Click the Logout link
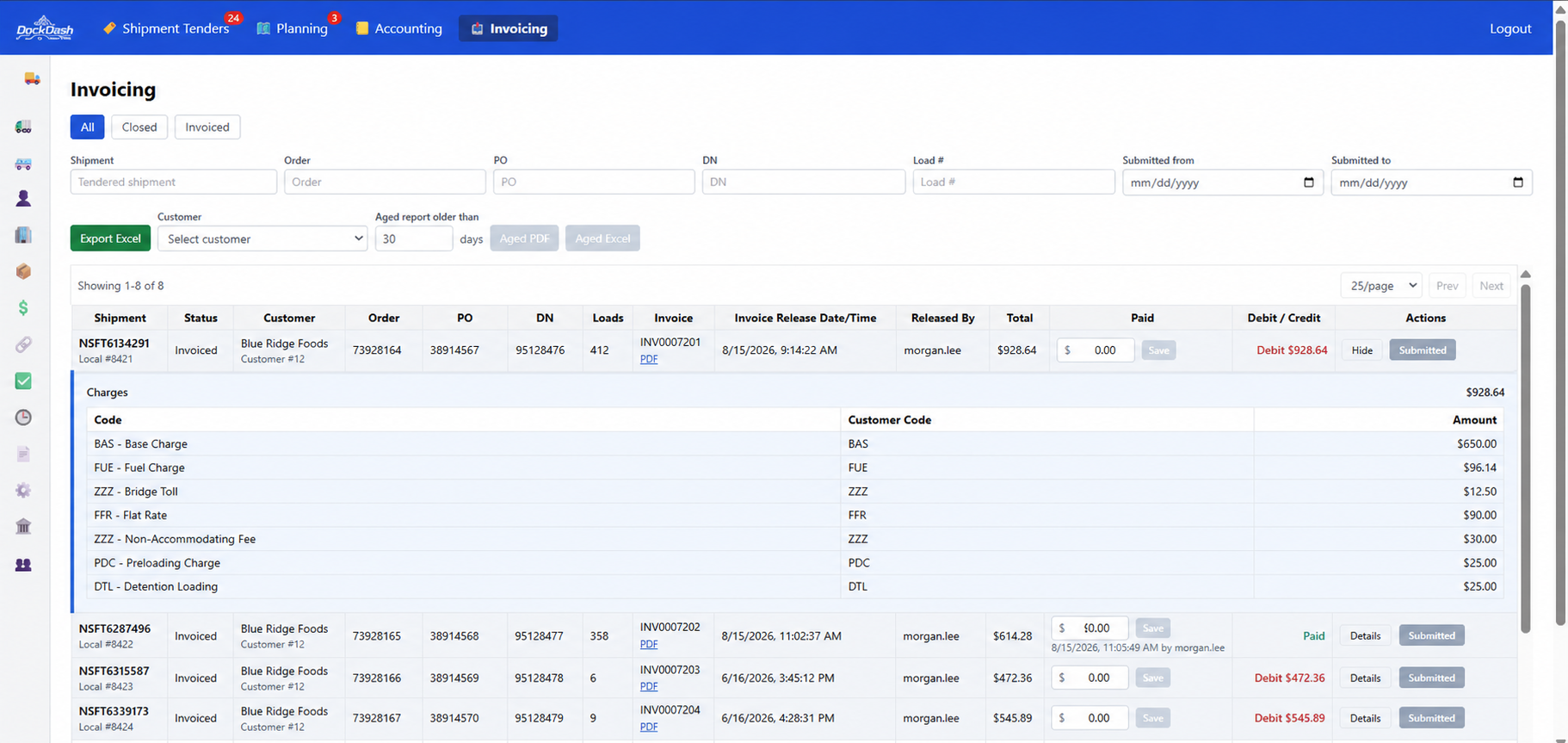 [1510, 28]
